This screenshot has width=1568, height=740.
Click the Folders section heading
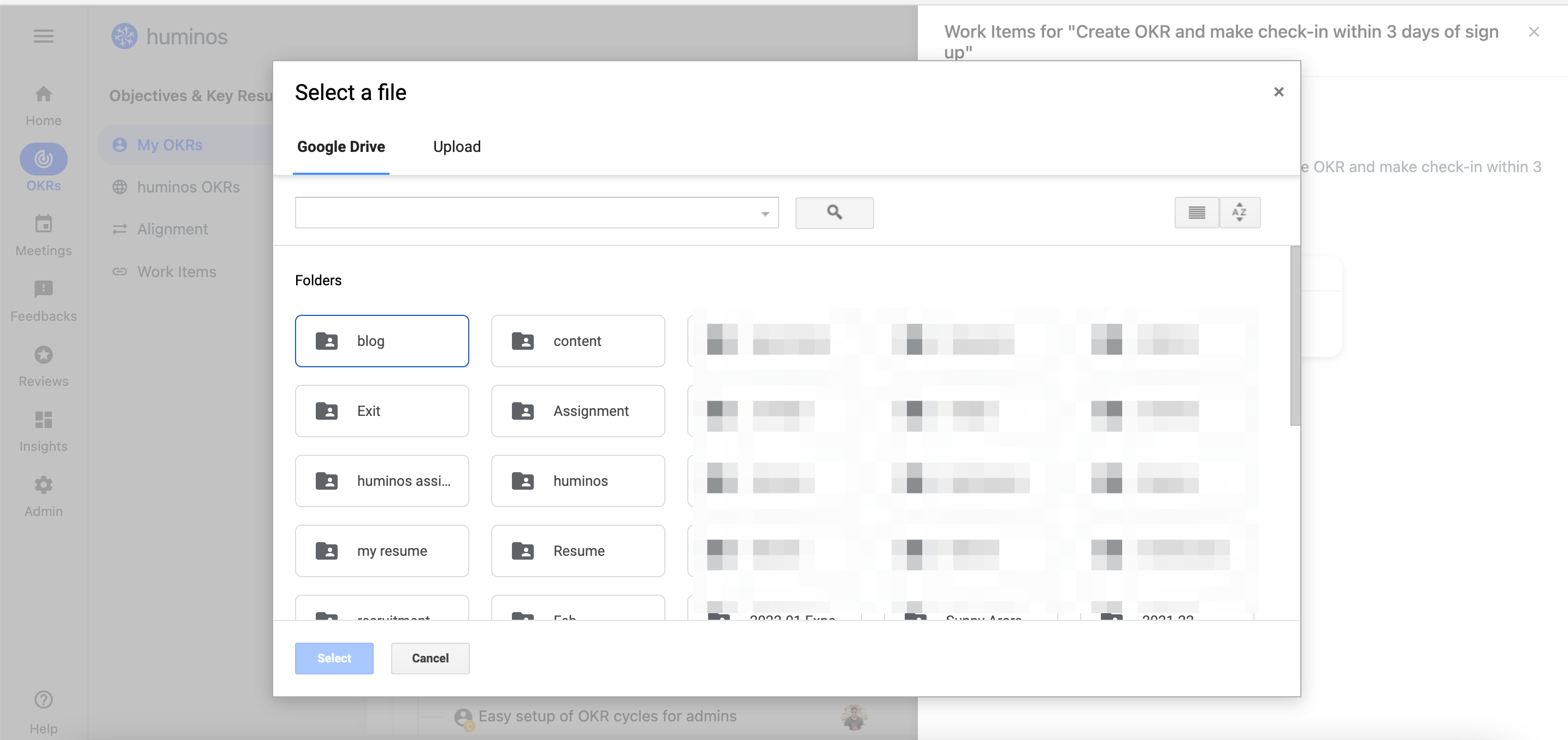point(319,280)
